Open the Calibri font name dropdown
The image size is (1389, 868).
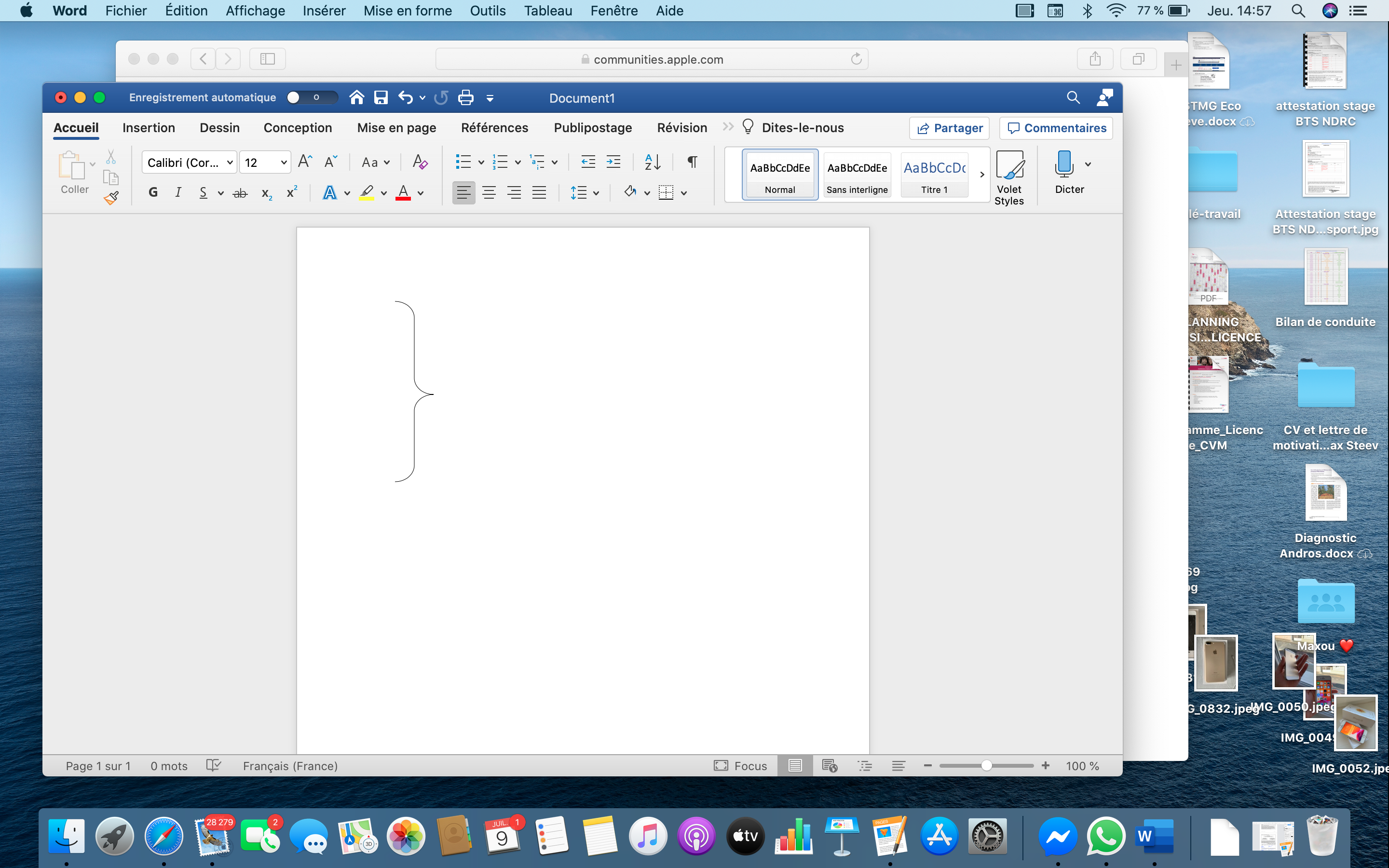click(x=230, y=163)
